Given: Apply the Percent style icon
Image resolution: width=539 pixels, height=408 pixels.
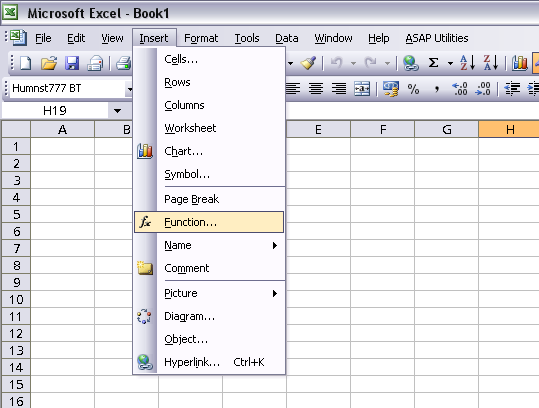Looking at the screenshot, I should 413,89.
